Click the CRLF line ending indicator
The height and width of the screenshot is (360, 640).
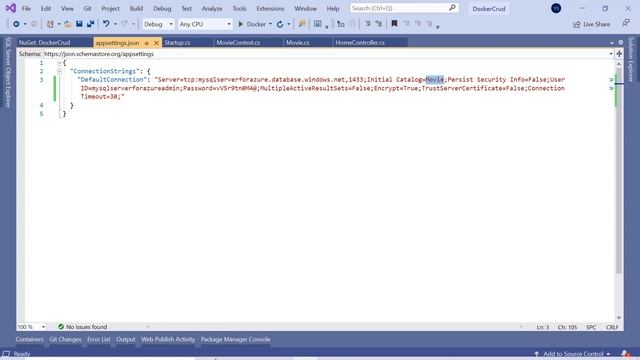pos(612,327)
